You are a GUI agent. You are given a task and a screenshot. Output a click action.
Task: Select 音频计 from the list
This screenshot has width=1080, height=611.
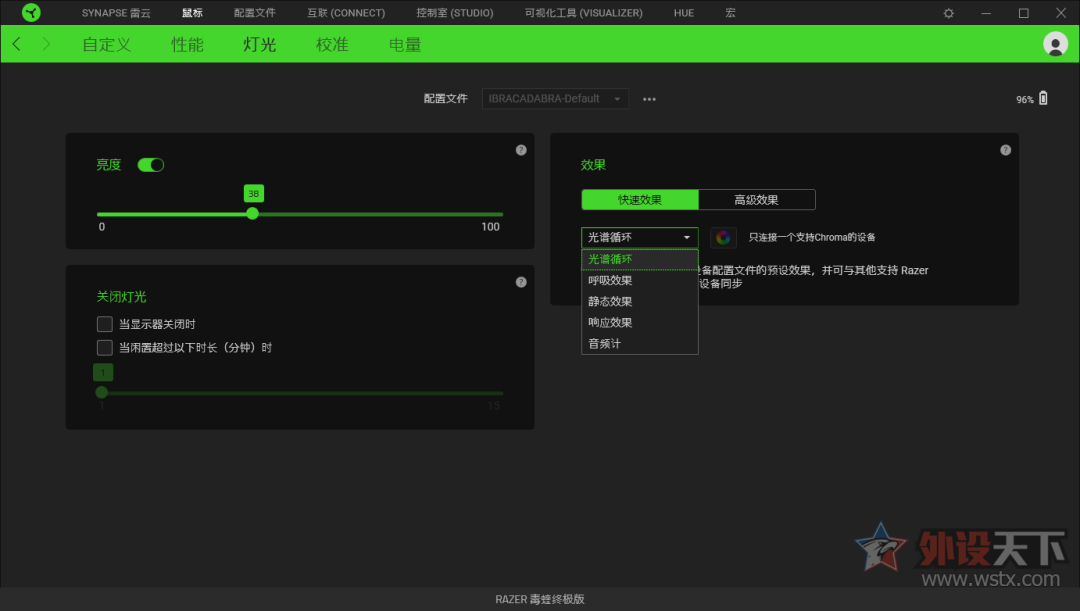coord(639,344)
